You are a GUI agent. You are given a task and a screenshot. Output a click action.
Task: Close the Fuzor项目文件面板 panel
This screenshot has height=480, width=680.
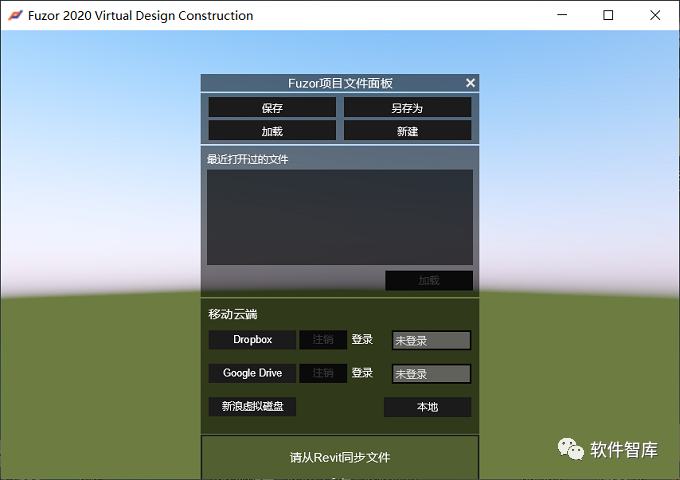tap(470, 83)
